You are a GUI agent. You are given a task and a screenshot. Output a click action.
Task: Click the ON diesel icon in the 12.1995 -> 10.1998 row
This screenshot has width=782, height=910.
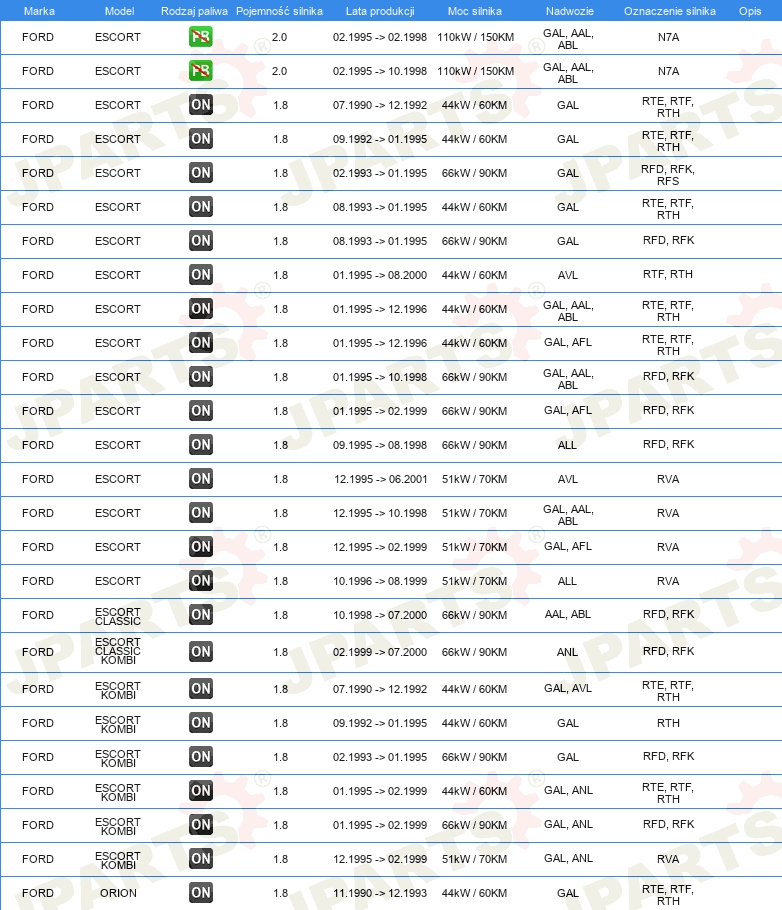201,512
